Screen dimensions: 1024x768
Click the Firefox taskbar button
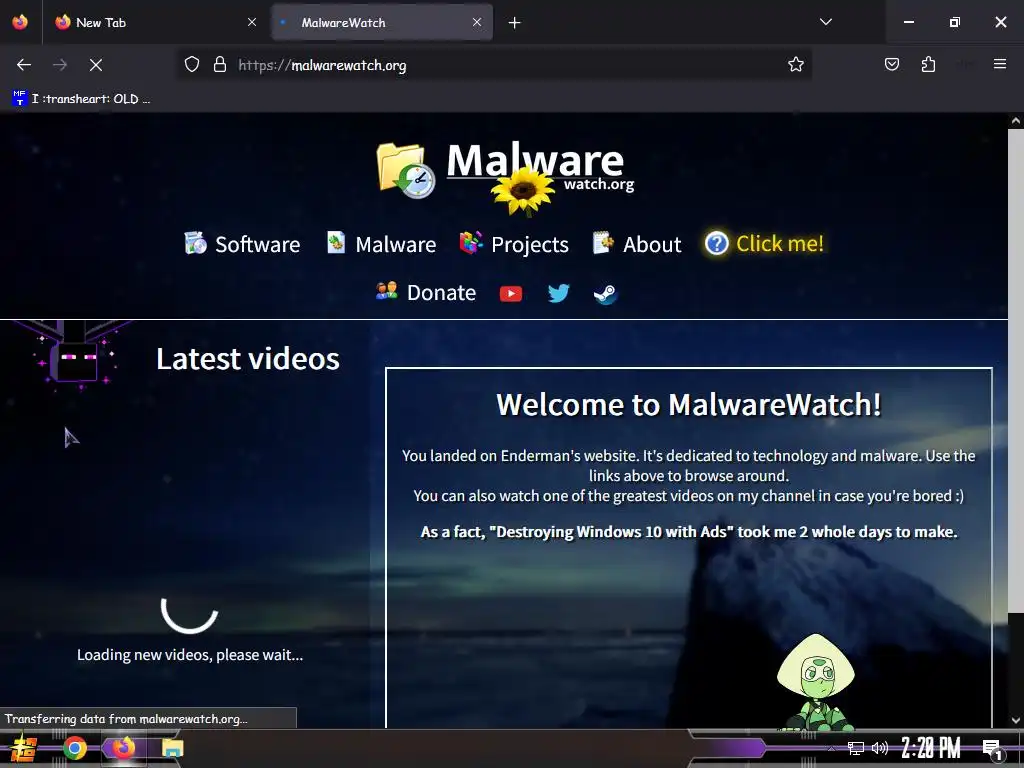[123, 748]
